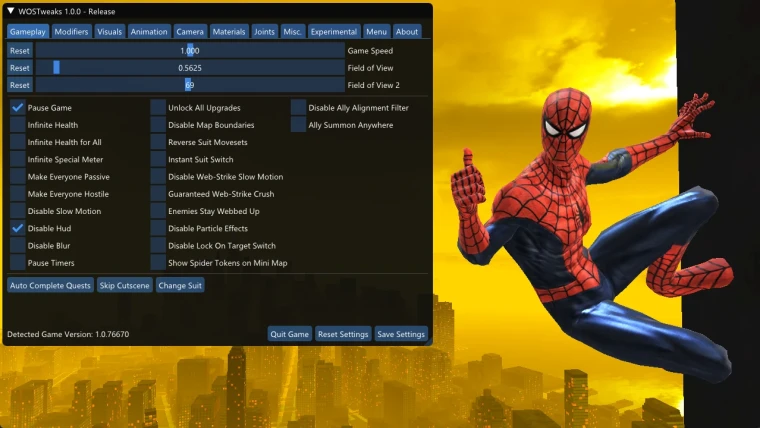Enable Unlock All Upgrades
760x428 pixels.
pyautogui.click(x=158, y=108)
